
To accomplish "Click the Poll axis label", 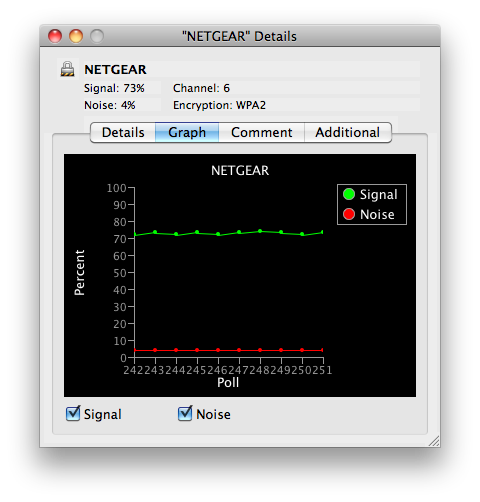I will tap(228, 382).
